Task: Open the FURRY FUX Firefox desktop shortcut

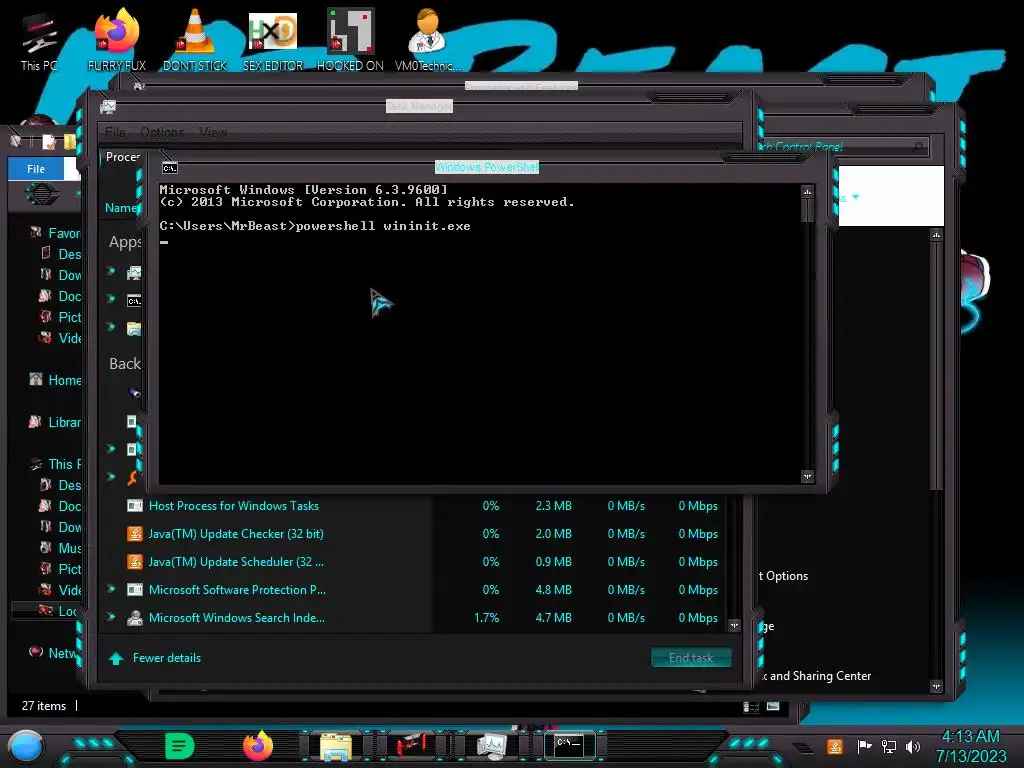Action: click(117, 40)
